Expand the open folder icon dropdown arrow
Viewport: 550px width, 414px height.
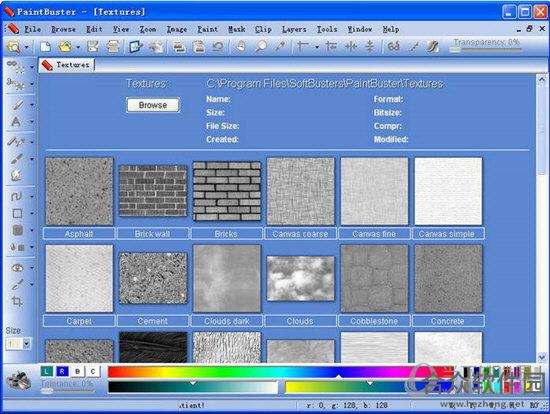click(78, 47)
